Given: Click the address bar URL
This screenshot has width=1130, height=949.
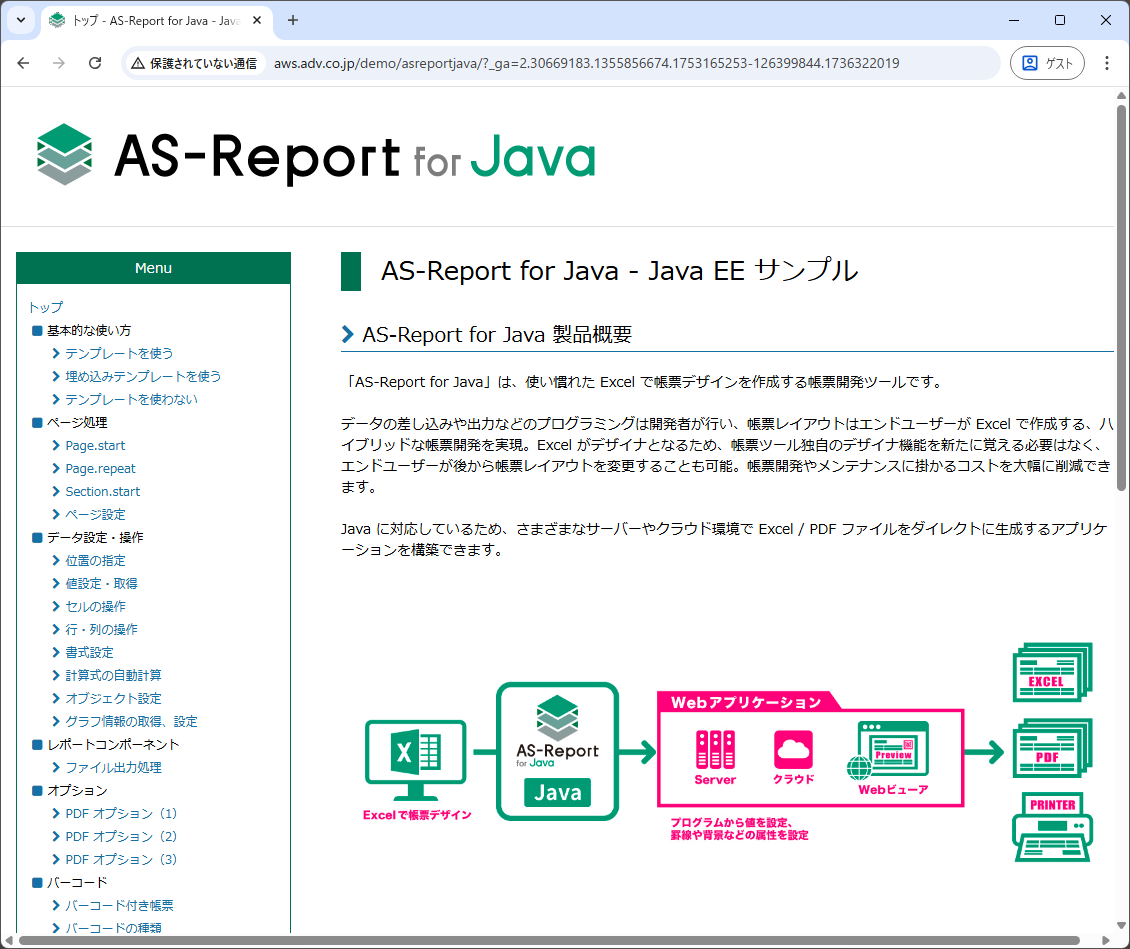Looking at the screenshot, I should (x=586, y=63).
